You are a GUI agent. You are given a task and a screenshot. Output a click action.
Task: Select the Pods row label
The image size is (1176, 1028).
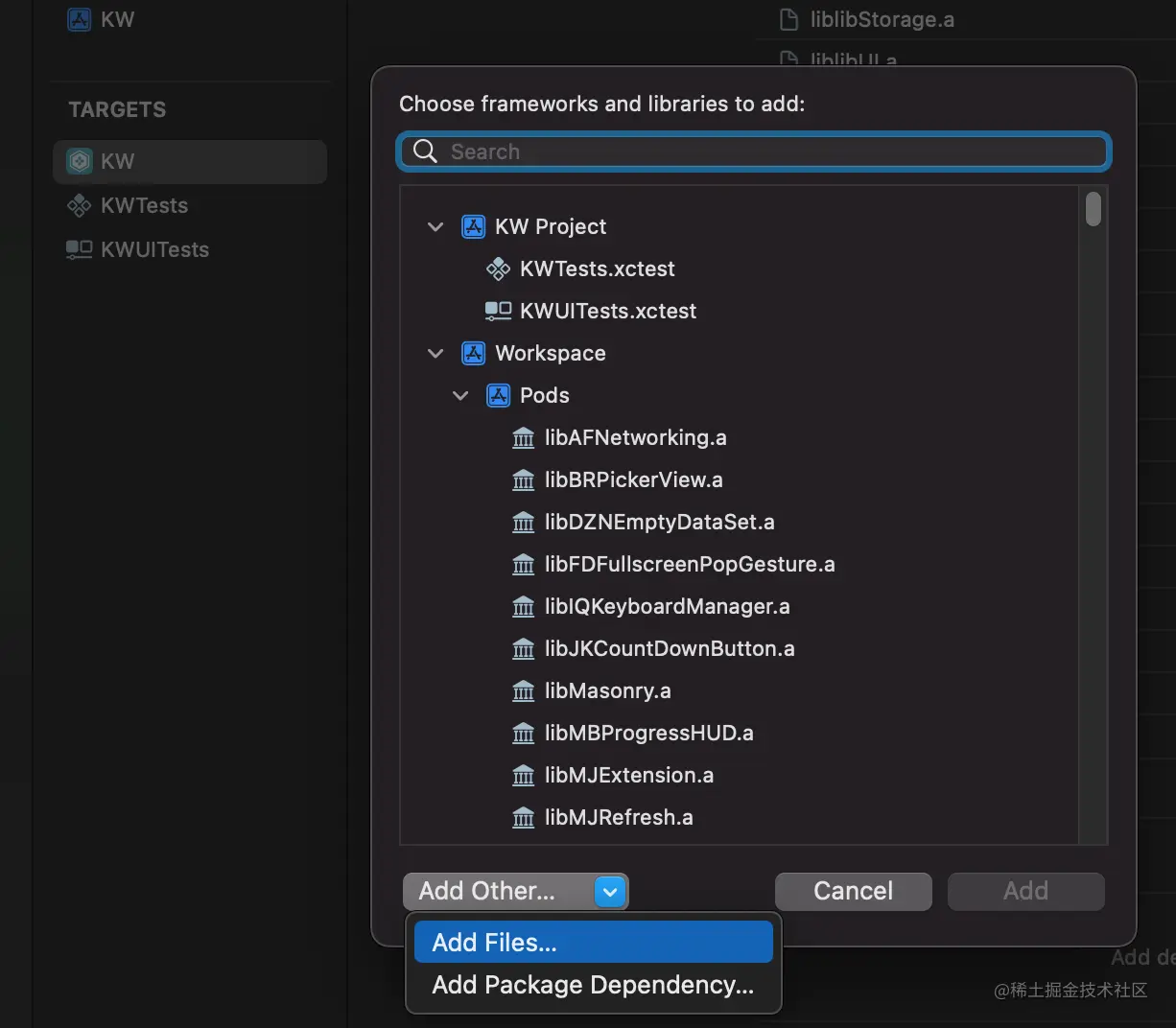545,395
